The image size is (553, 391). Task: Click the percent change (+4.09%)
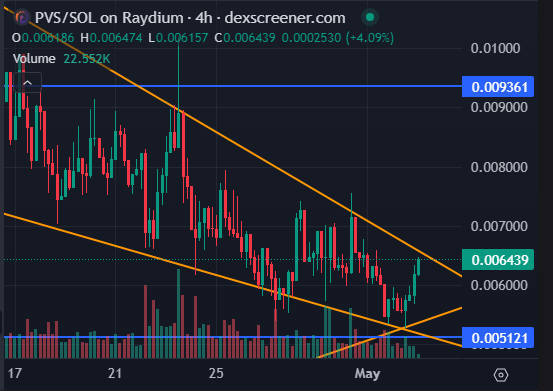point(370,38)
